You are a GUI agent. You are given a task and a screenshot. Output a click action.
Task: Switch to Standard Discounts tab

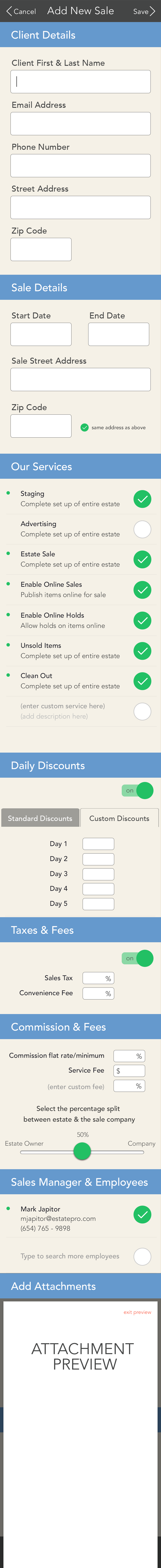click(40, 818)
